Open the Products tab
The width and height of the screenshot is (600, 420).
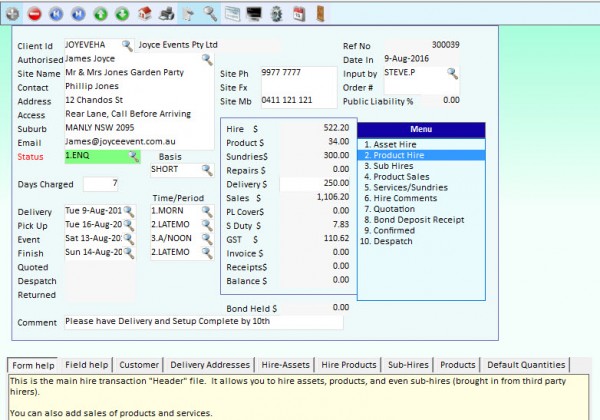click(x=458, y=365)
